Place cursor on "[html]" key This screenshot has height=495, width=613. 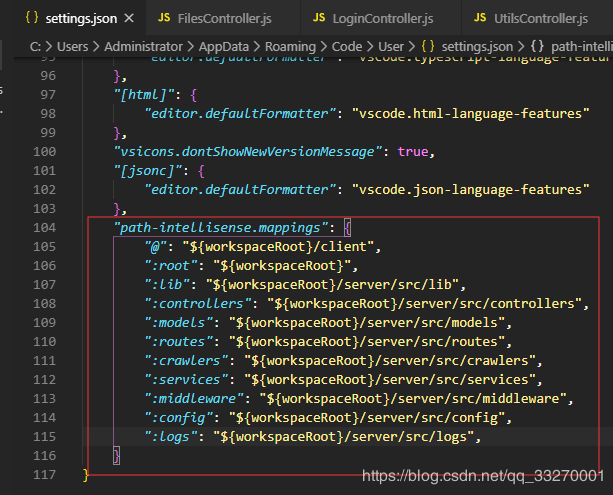tap(144, 95)
